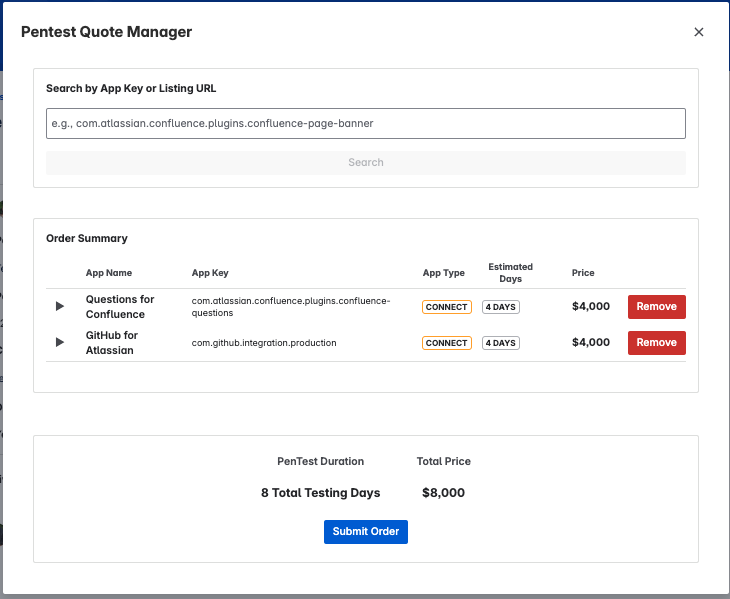Click the App Name column header
The image size is (730, 599).
[x=108, y=273]
